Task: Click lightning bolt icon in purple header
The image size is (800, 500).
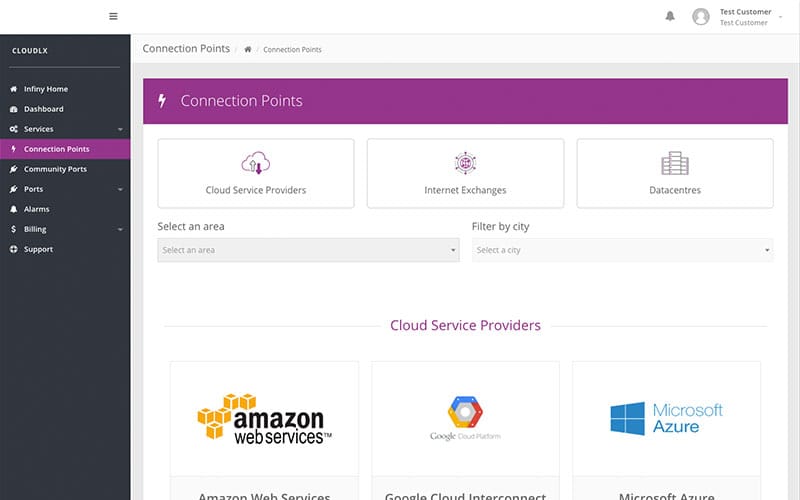Action: coord(162,101)
